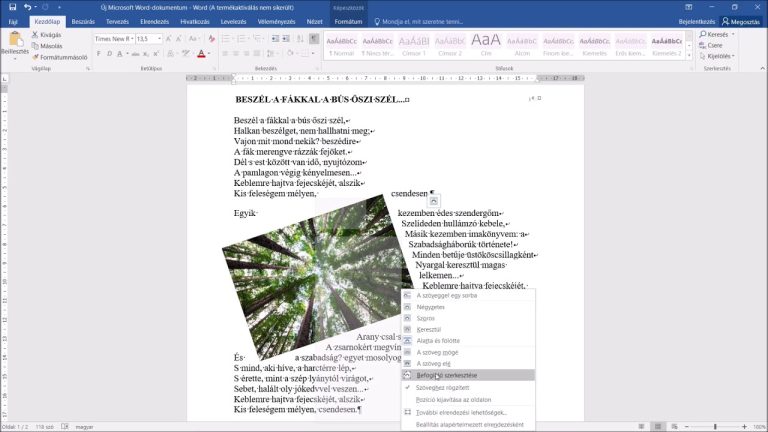This screenshot has width=768, height=432.
Task: Click the center alignment icon
Action: 236,53
